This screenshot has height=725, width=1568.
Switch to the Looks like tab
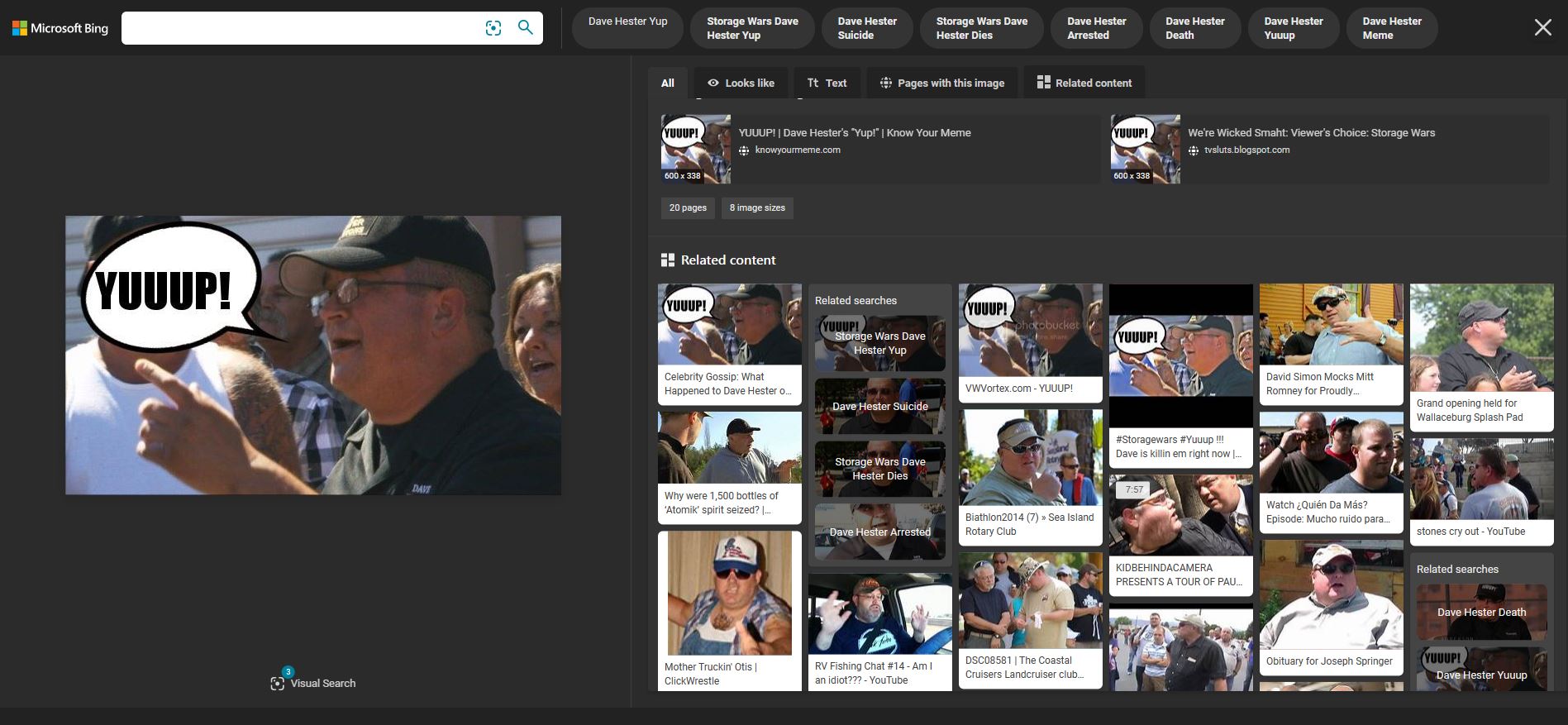pos(741,83)
